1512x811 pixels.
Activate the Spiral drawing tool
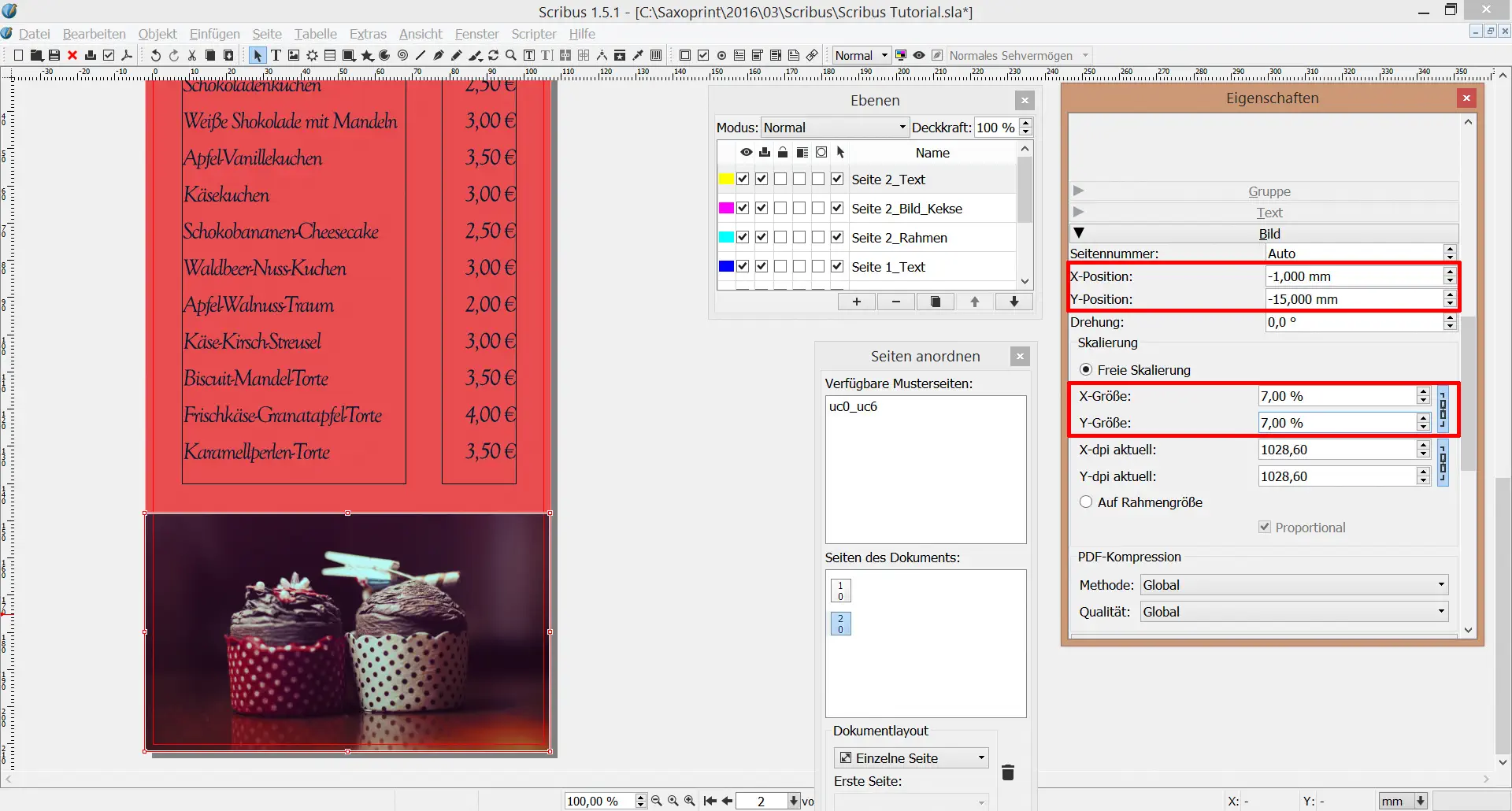pyautogui.click(x=402, y=55)
